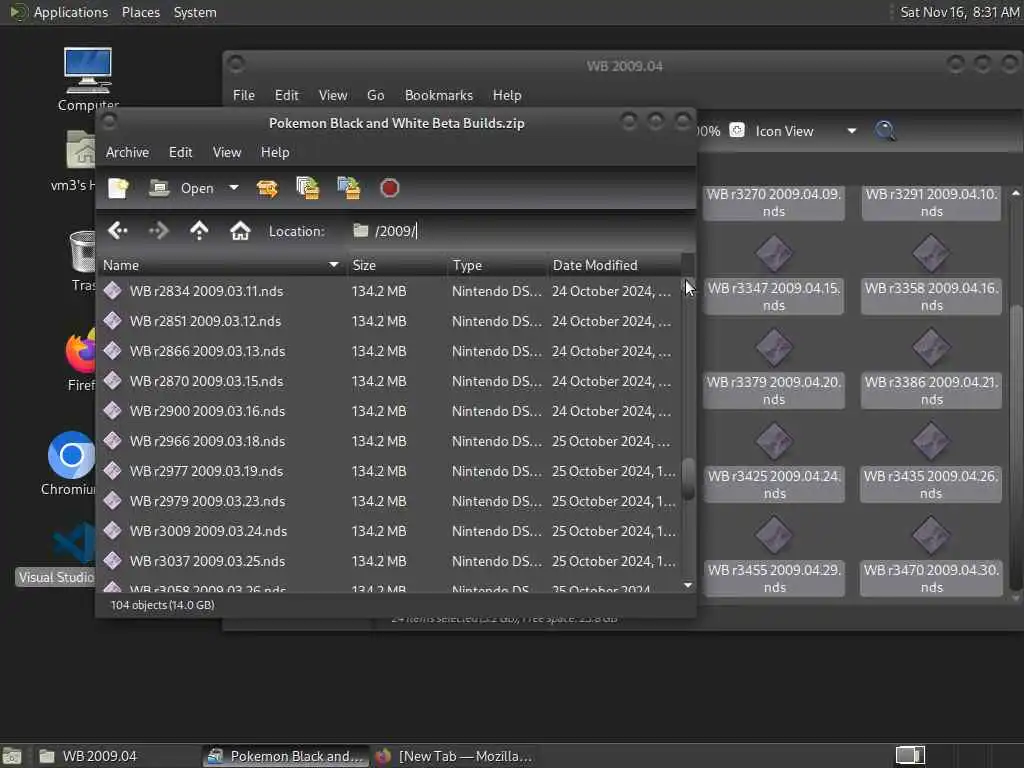Select WB r3270 2009.04.09.nds in file manager
Screen dimensions: 1024x768
pos(774,202)
